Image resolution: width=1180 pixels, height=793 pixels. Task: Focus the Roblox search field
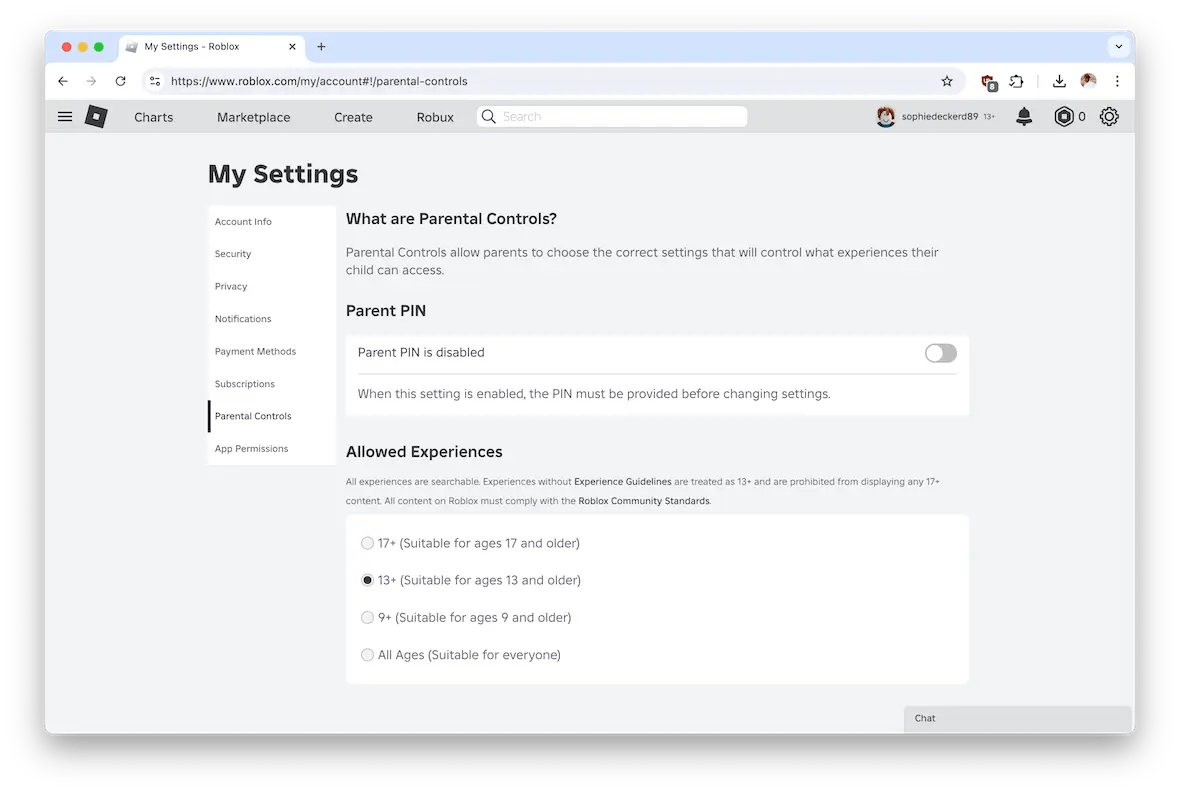tap(612, 117)
